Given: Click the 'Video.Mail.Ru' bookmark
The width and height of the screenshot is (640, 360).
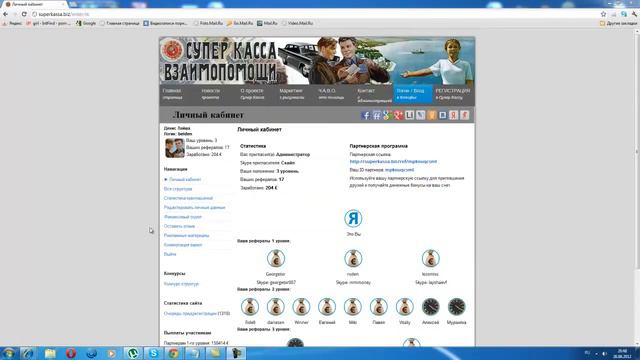Looking at the screenshot, I should 297,23.
